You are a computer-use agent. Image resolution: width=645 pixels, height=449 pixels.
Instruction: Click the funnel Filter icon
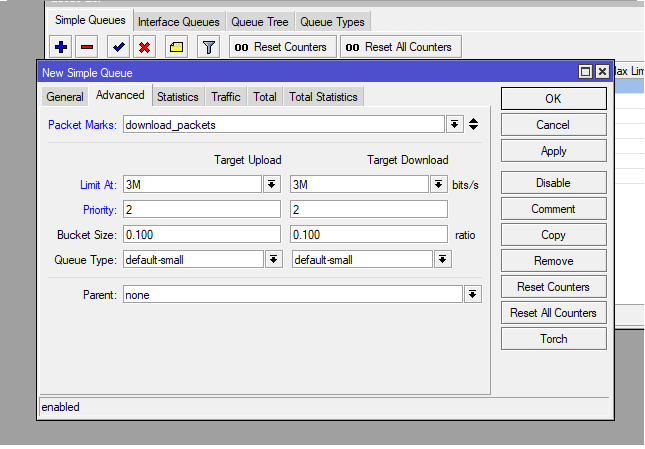click(x=208, y=47)
